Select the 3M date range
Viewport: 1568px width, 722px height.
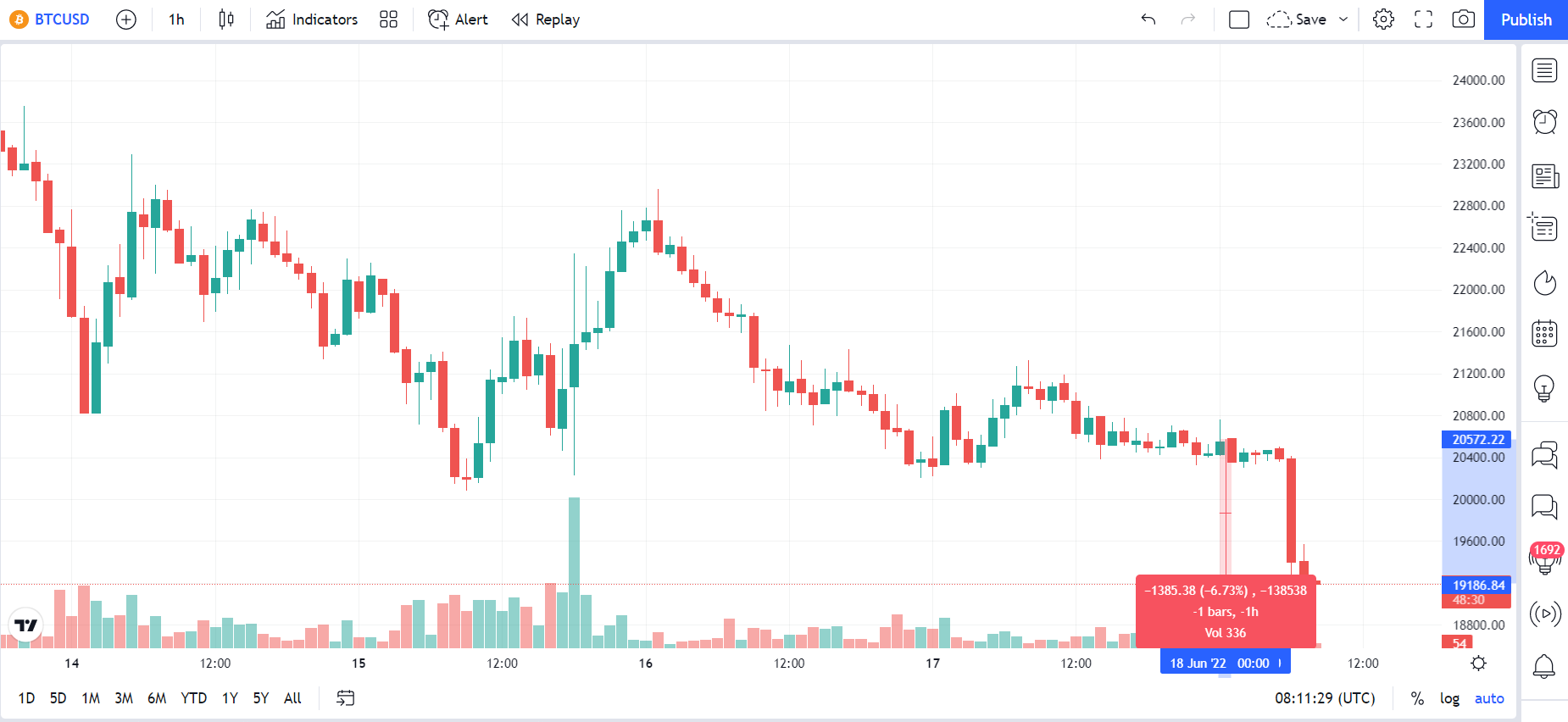tap(124, 698)
